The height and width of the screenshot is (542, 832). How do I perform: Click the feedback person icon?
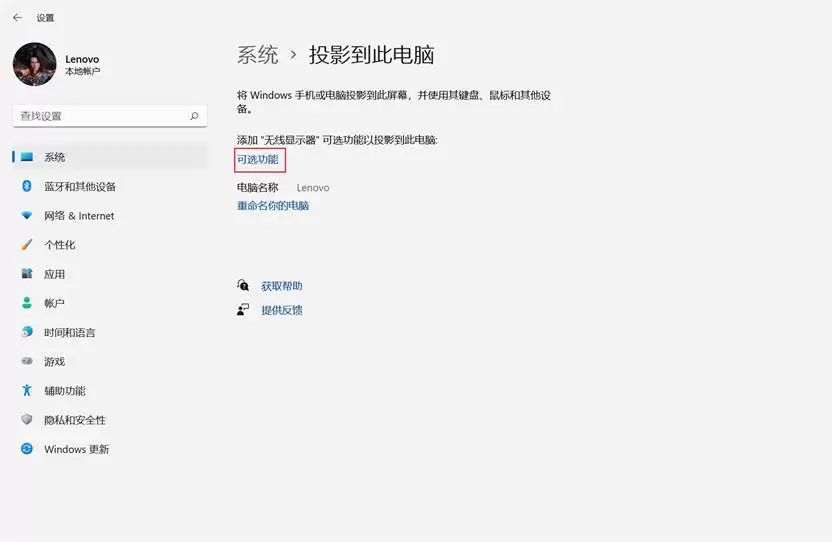click(243, 309)
